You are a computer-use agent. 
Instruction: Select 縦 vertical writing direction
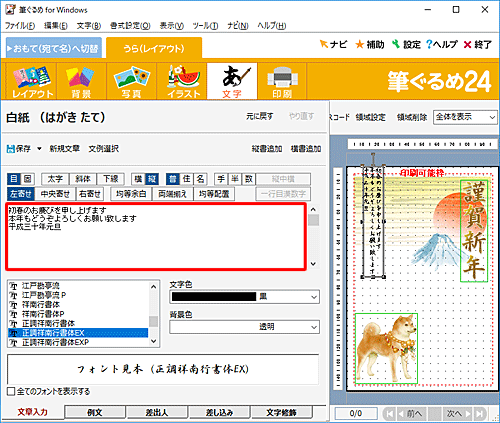(152, 179)
